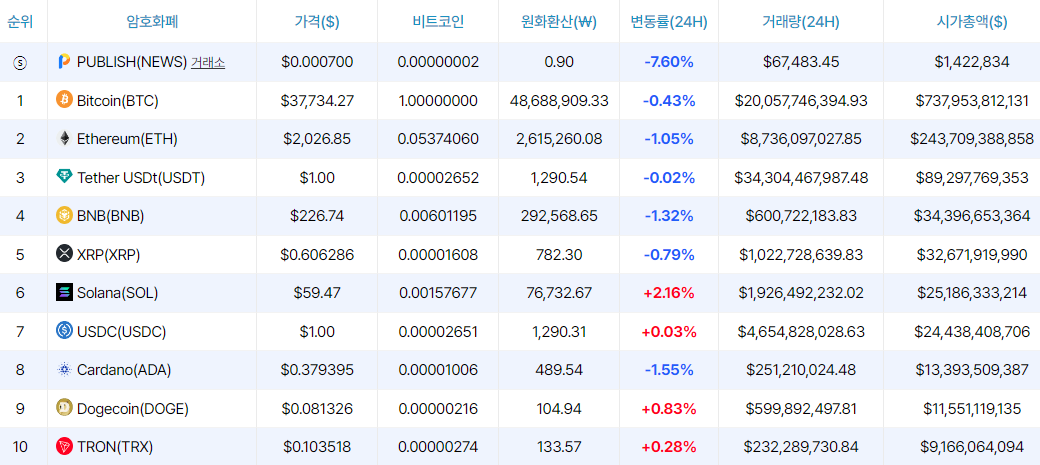This screenshot has height=465, width=1040.
Task: Click TRON(TRX) coin name
Action: (115, 447)
